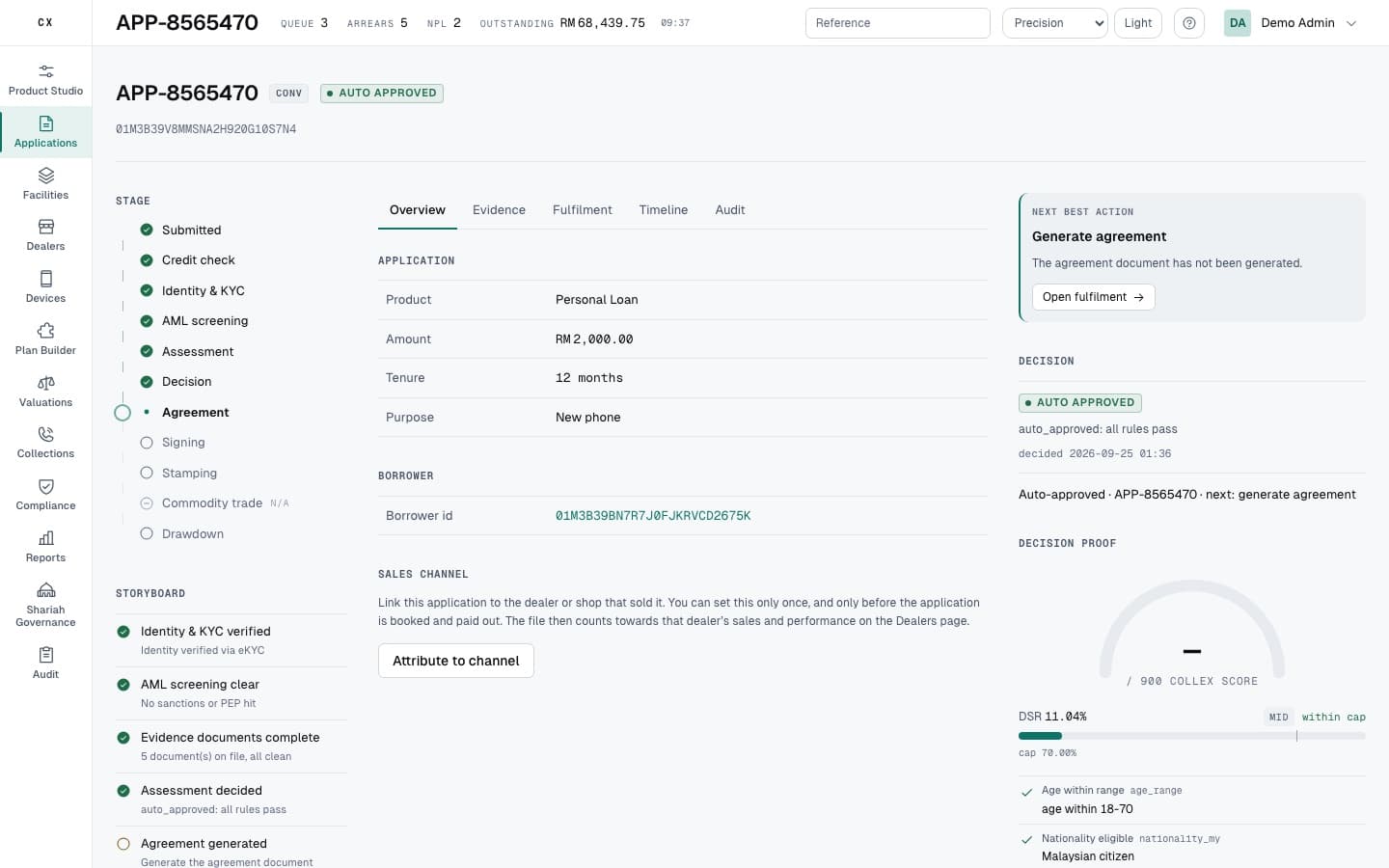Switch to the Overview tab

click(418, 210)
